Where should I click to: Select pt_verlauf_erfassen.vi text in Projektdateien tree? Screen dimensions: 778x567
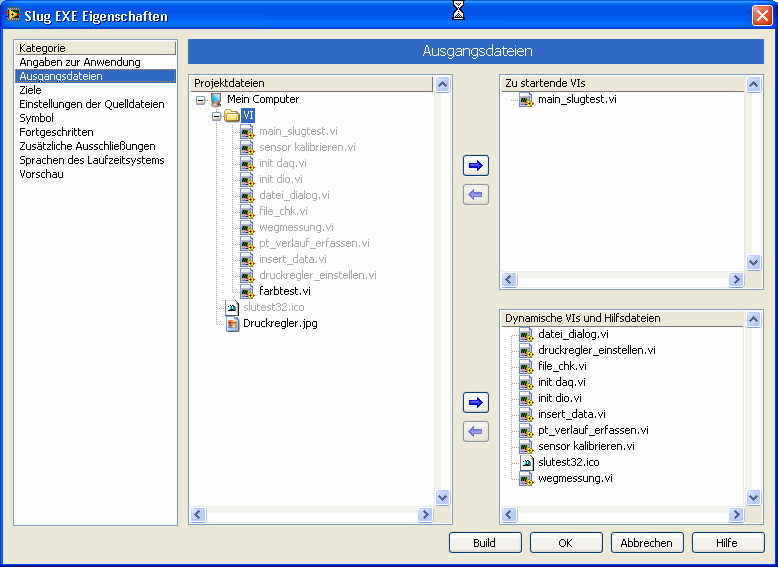coord(314,244)
